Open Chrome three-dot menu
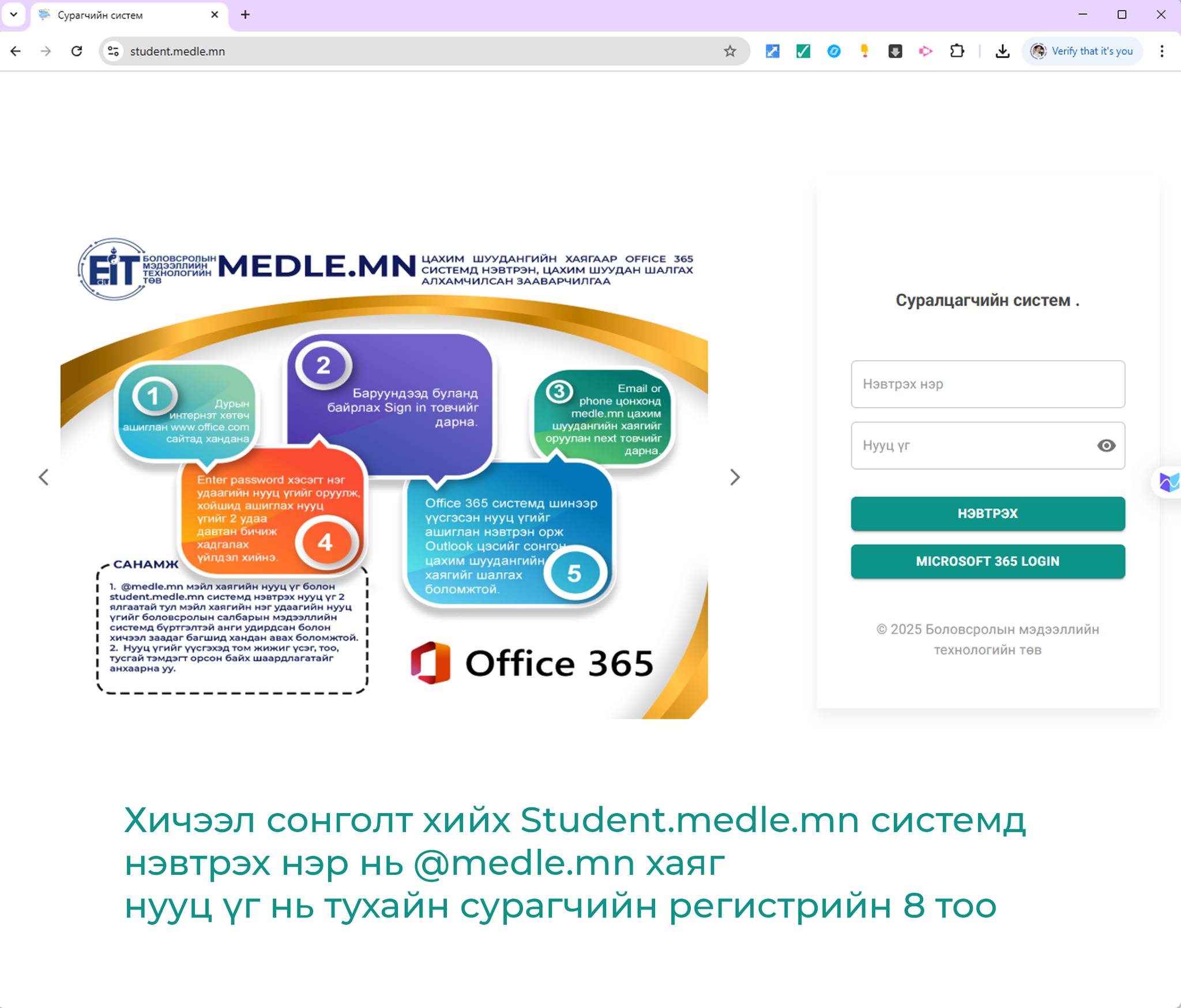The width and height of the screenshot is (1181, 1008). point(1162,51)
